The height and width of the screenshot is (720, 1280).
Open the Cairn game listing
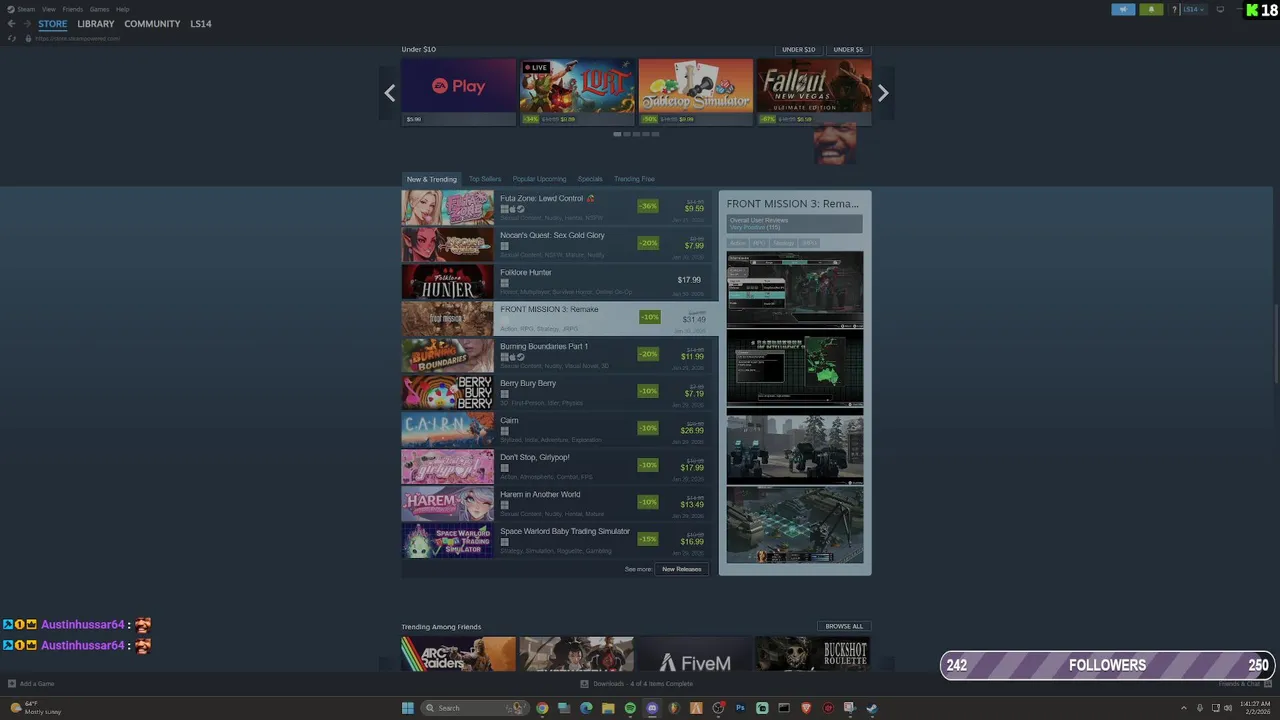pyautogui.click(x=556, y=429)
